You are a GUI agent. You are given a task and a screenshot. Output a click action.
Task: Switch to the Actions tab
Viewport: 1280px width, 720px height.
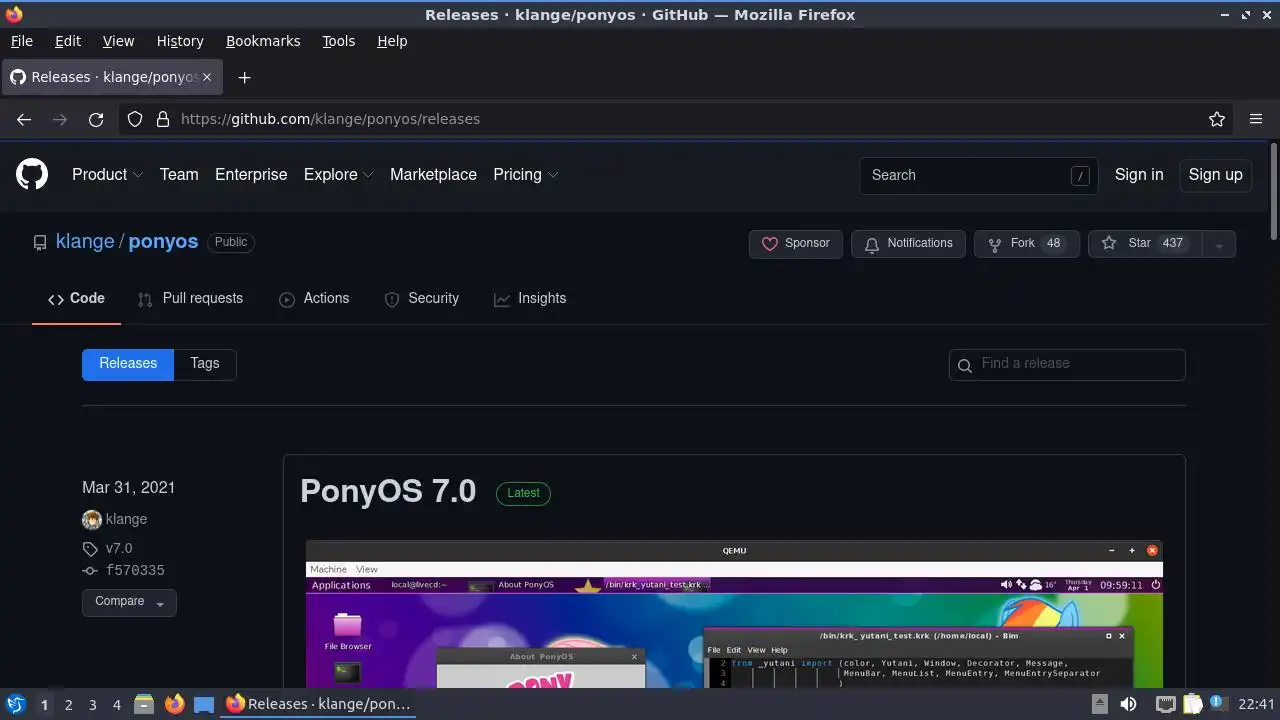tap(314, 299)
